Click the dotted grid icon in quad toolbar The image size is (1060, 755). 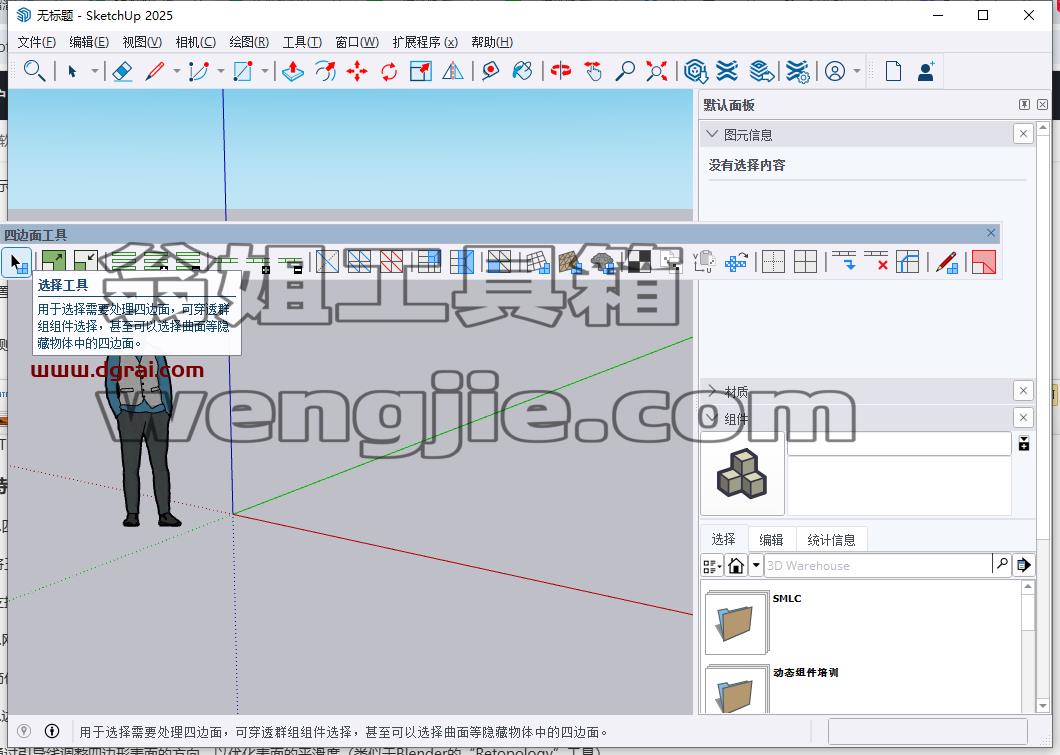pos(773,262)
